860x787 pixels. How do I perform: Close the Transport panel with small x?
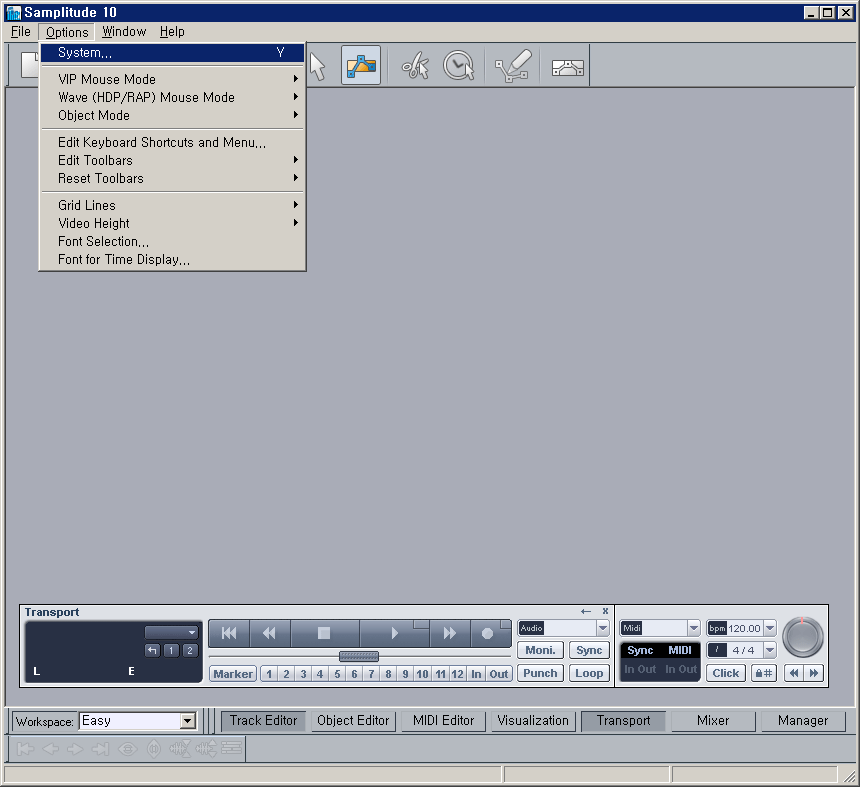605,611
